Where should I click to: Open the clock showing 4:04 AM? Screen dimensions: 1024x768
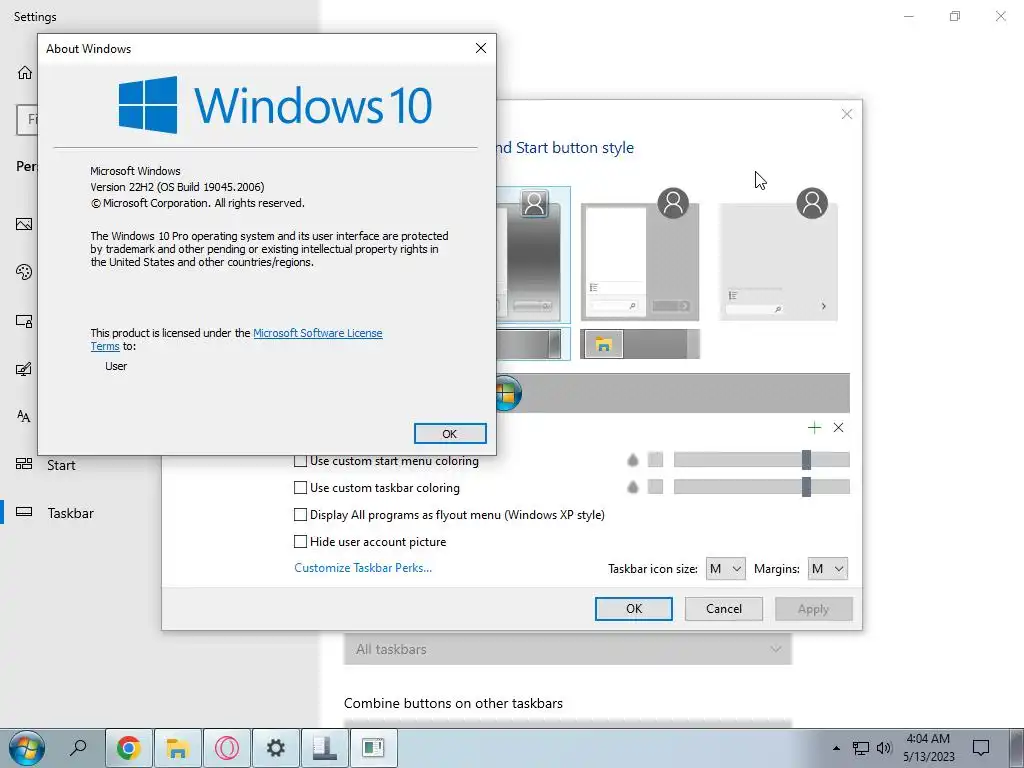pos(929,748)
